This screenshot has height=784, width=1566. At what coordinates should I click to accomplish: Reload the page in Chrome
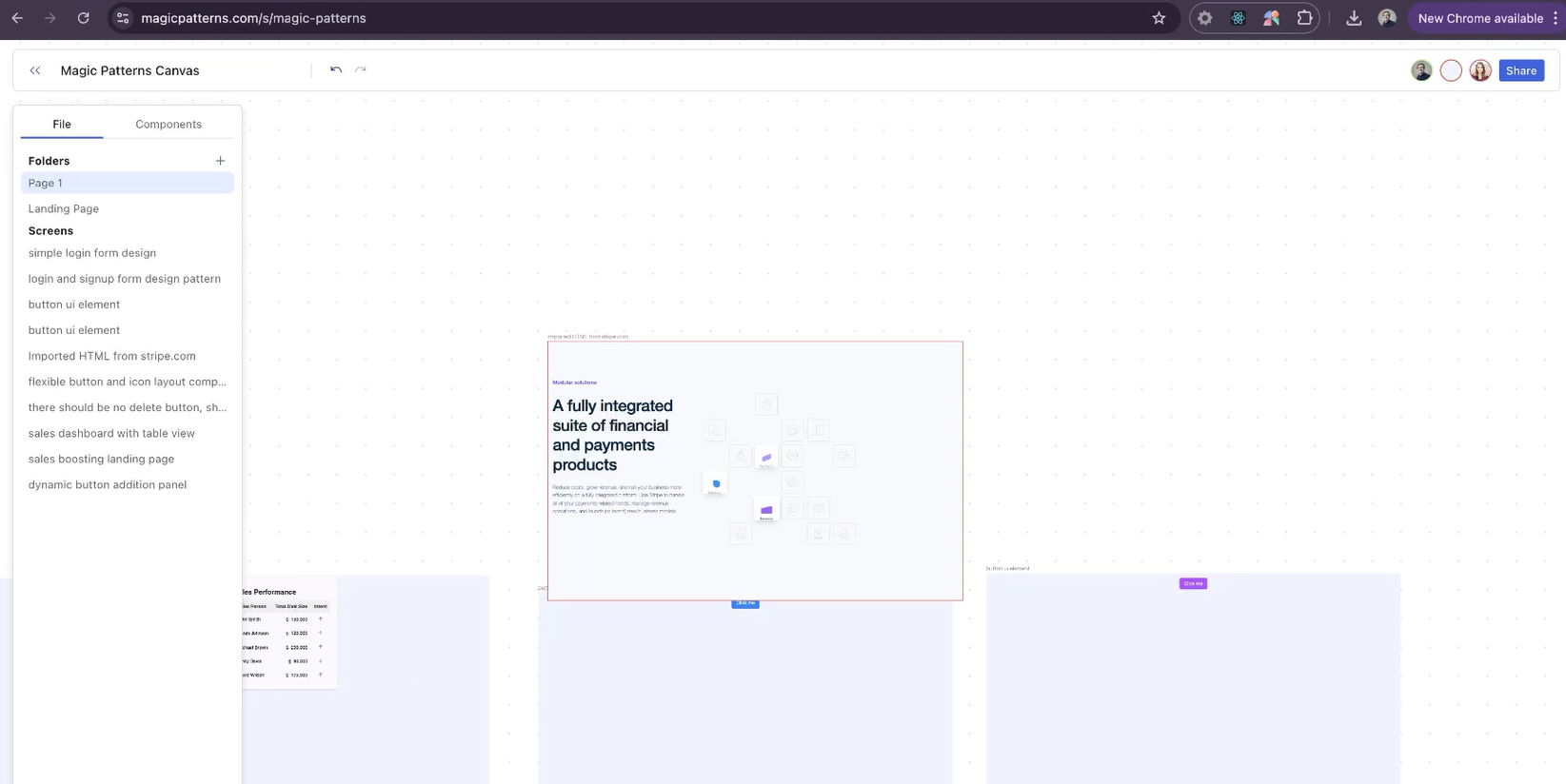coord(84,18)
